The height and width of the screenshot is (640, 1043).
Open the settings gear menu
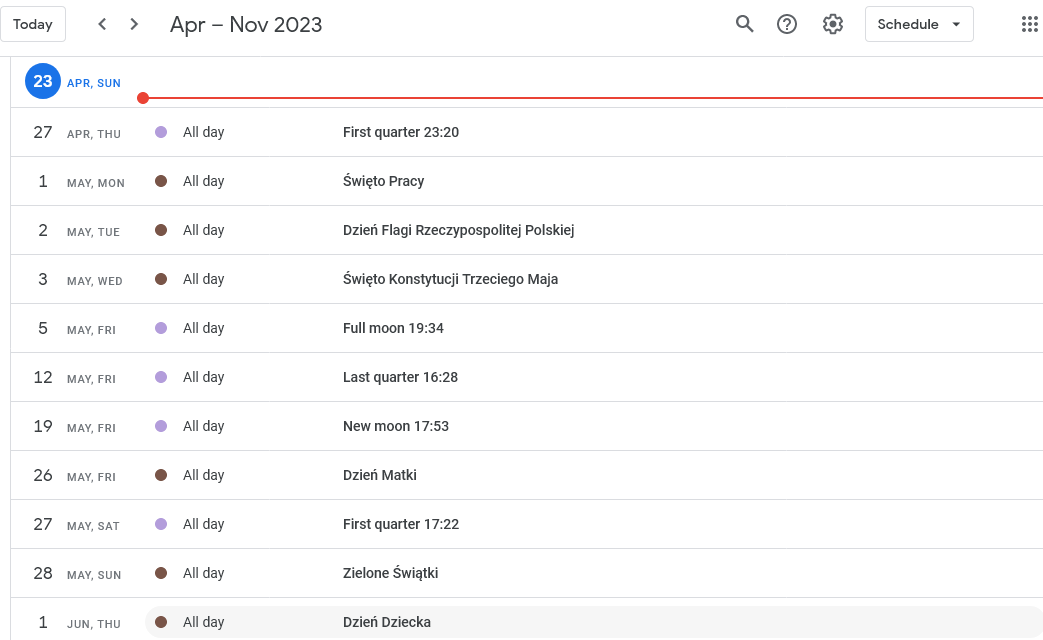[x=833, y=24]
